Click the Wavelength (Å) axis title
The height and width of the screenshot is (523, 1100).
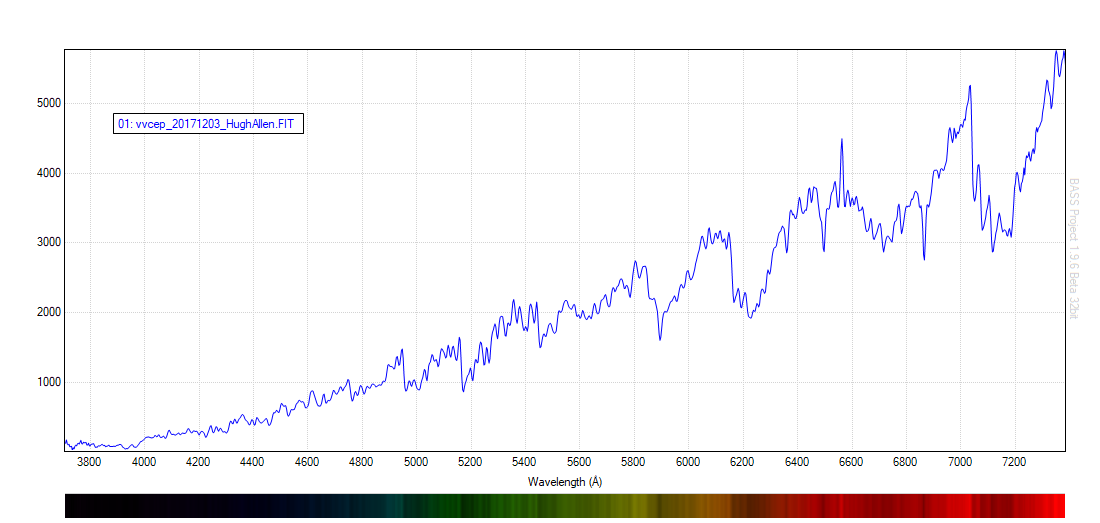coord(565,481)
